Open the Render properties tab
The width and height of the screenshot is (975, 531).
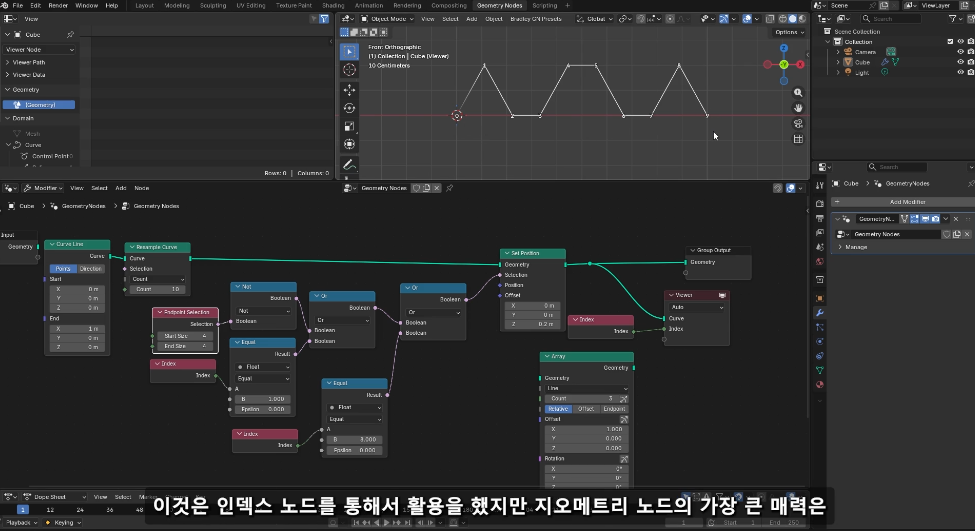coord(820,203)
